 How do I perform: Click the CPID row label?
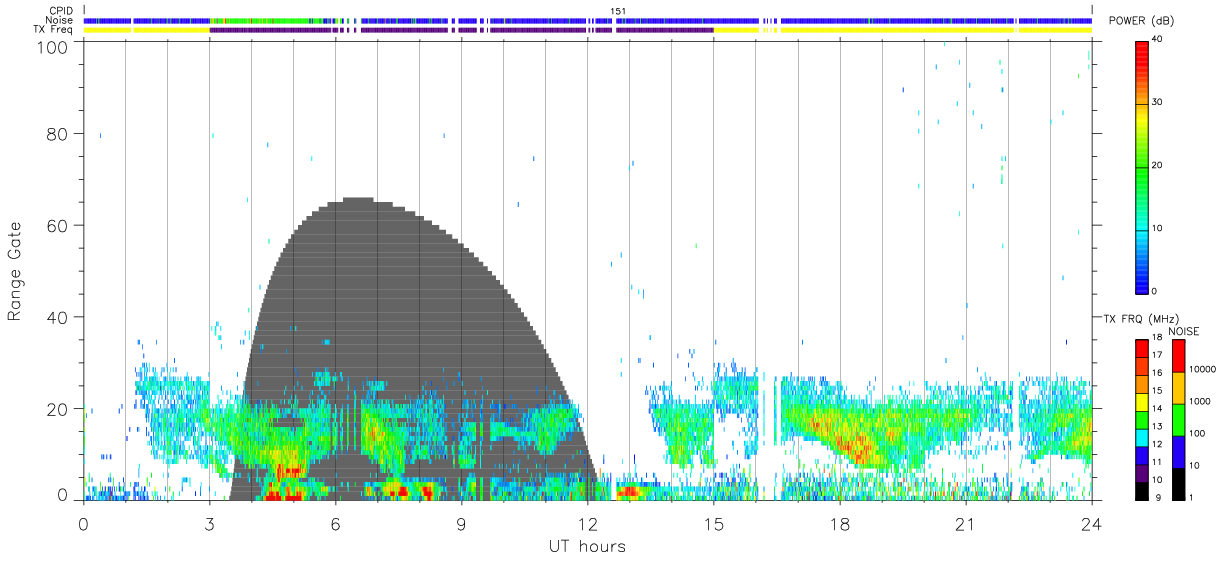(61, 11)
